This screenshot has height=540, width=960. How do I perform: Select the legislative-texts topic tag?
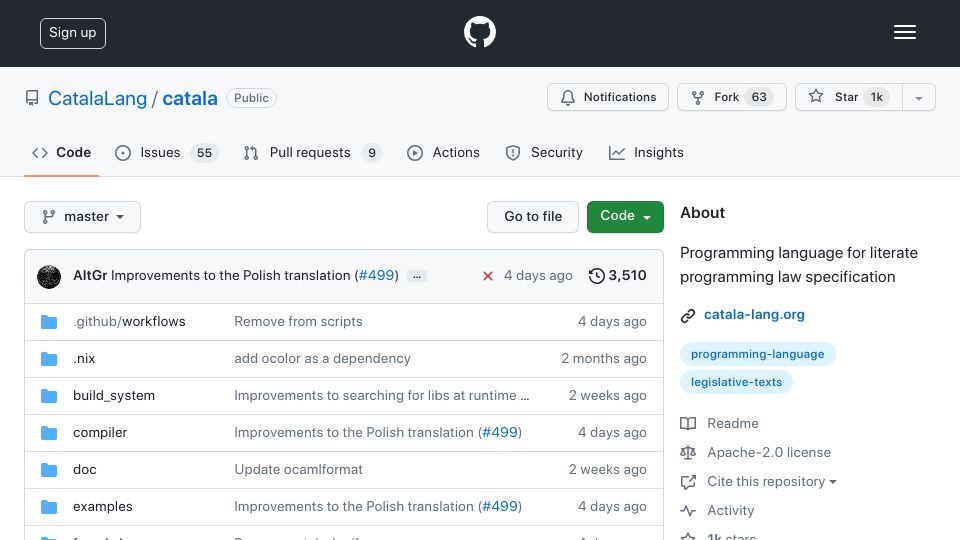coord(736,382)
